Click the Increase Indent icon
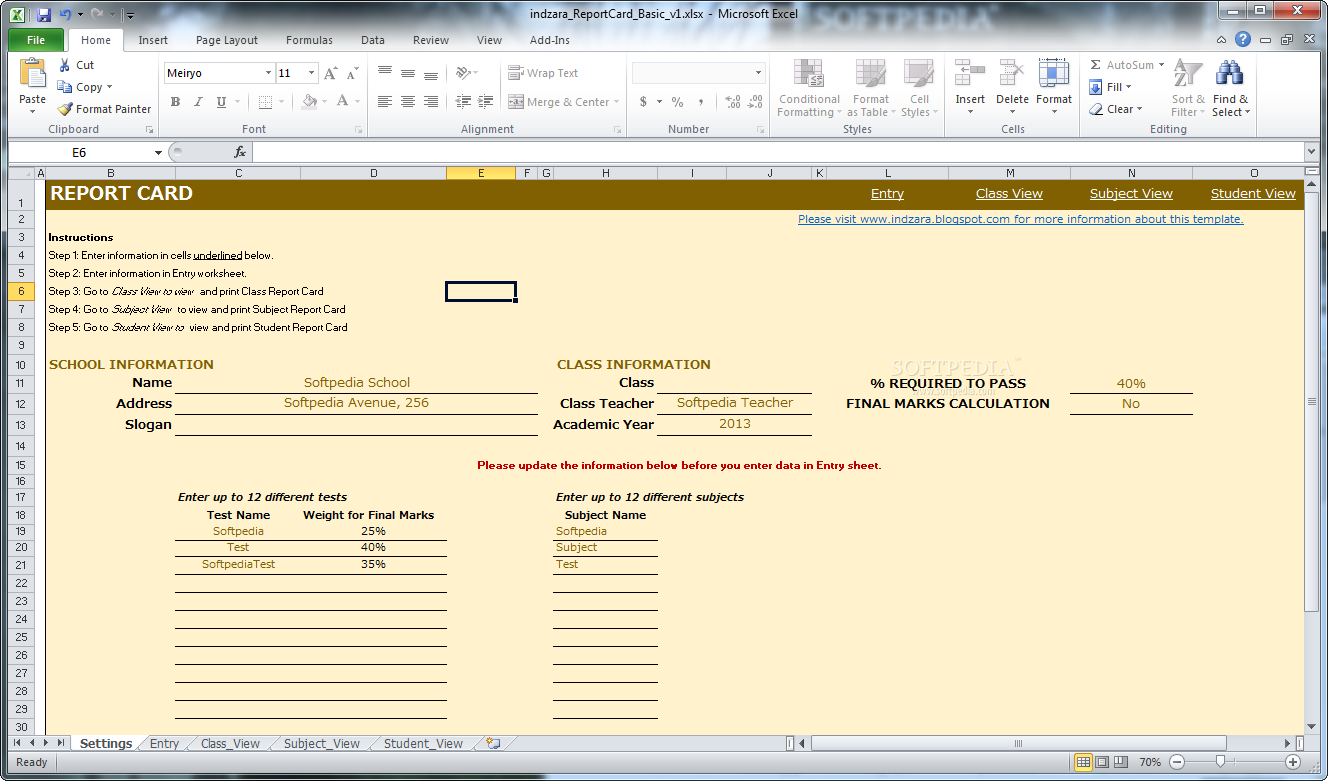This screenshot has width=1328, height=781. (x=486, y=102)
